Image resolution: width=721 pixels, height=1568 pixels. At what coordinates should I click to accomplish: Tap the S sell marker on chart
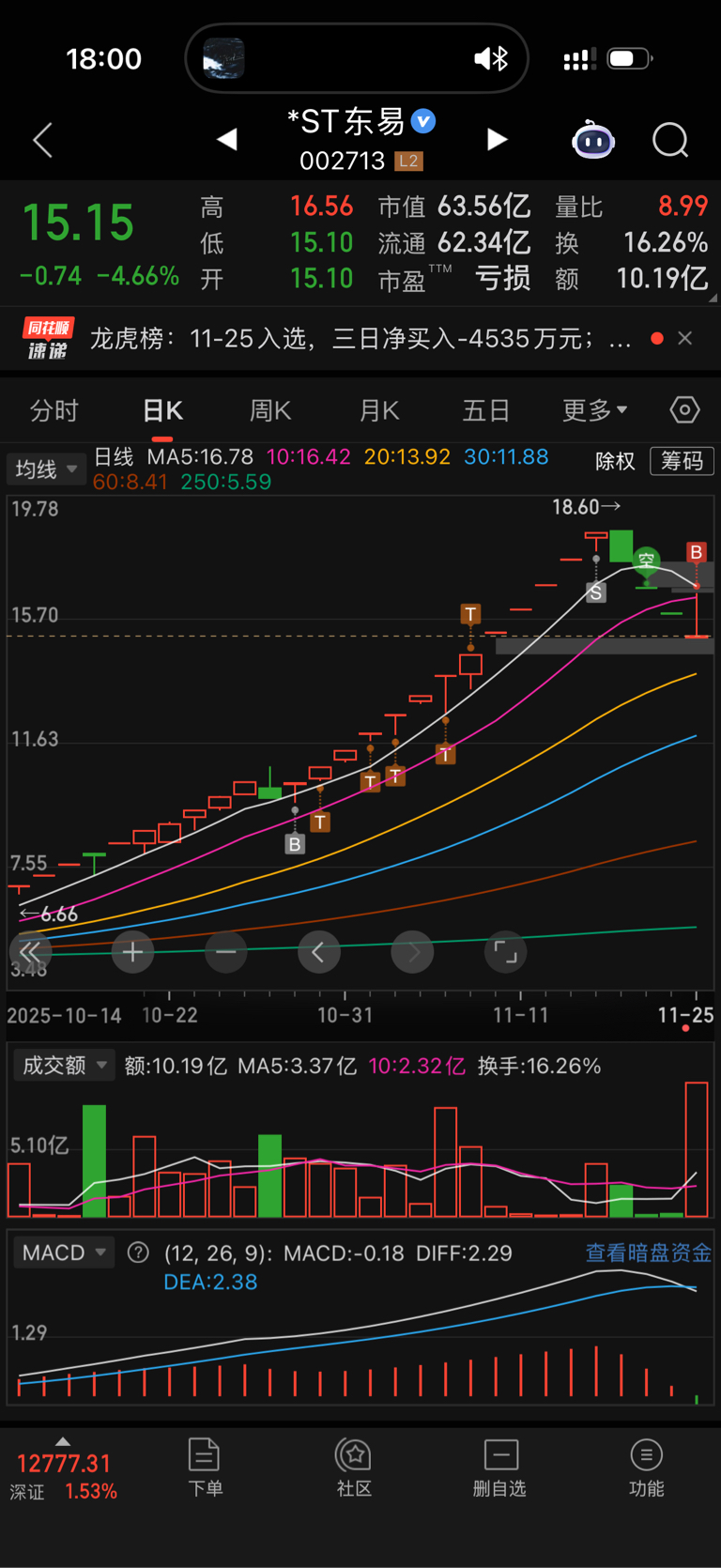pyautogui.click(x=595, y=592)
